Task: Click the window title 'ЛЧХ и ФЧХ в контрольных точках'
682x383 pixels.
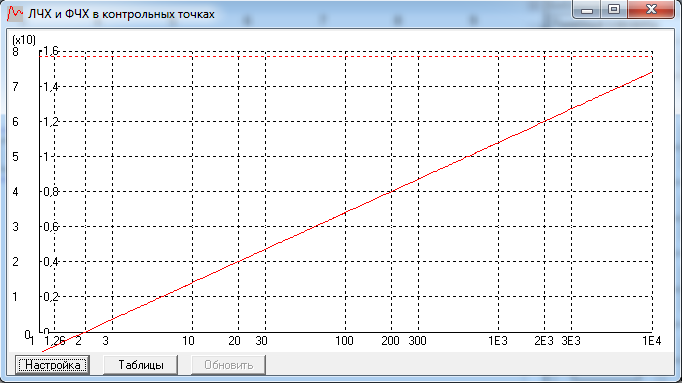Action: tap(121, 14)
